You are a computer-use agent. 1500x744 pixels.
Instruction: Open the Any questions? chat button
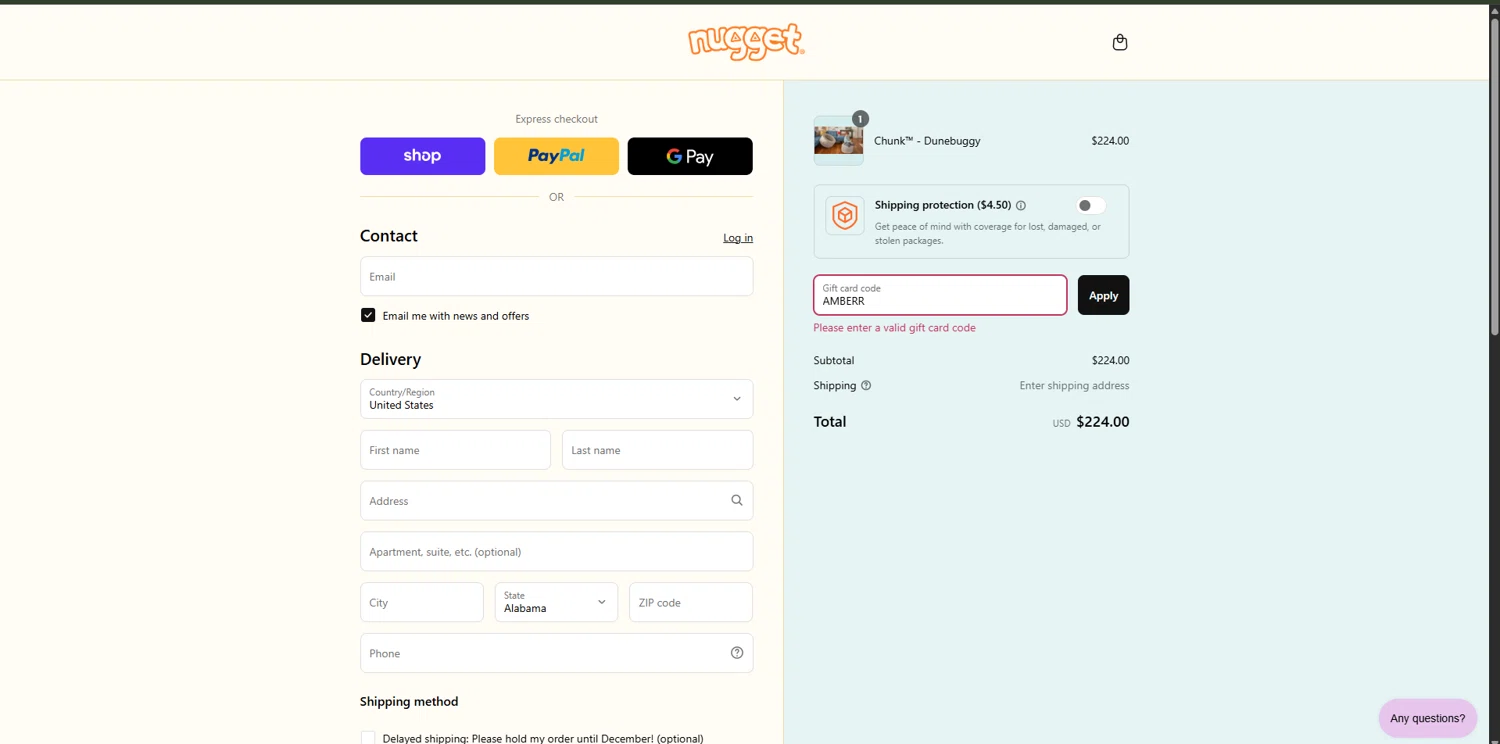(x=1427, y=718)
